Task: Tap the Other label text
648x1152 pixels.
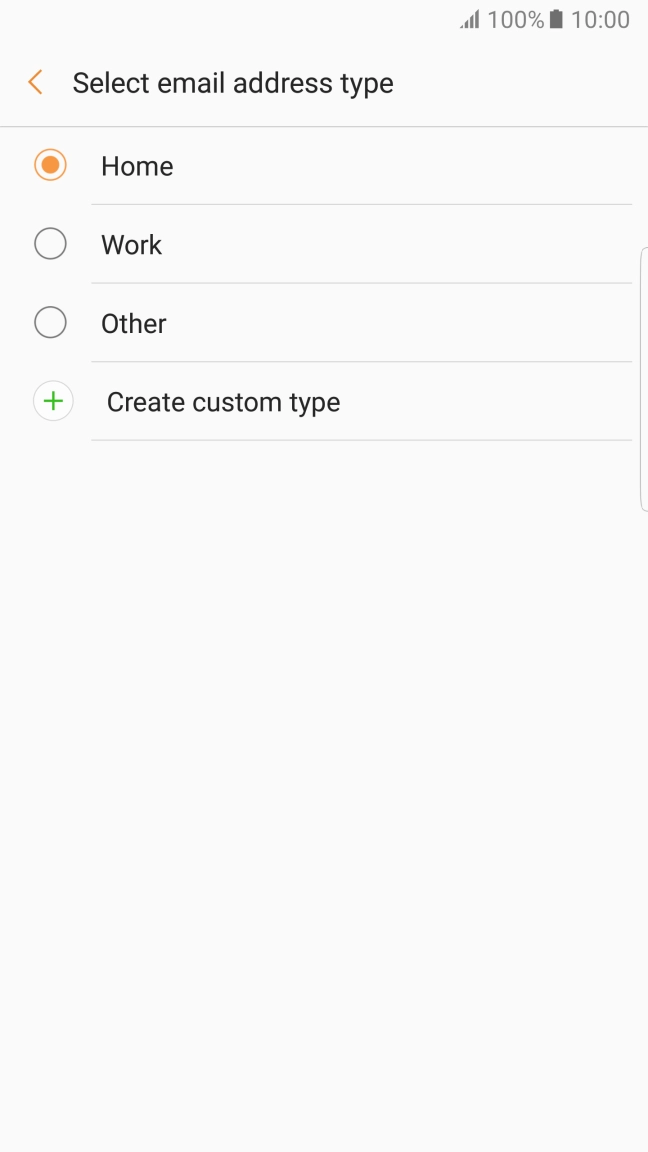Action: click(132, 323)
